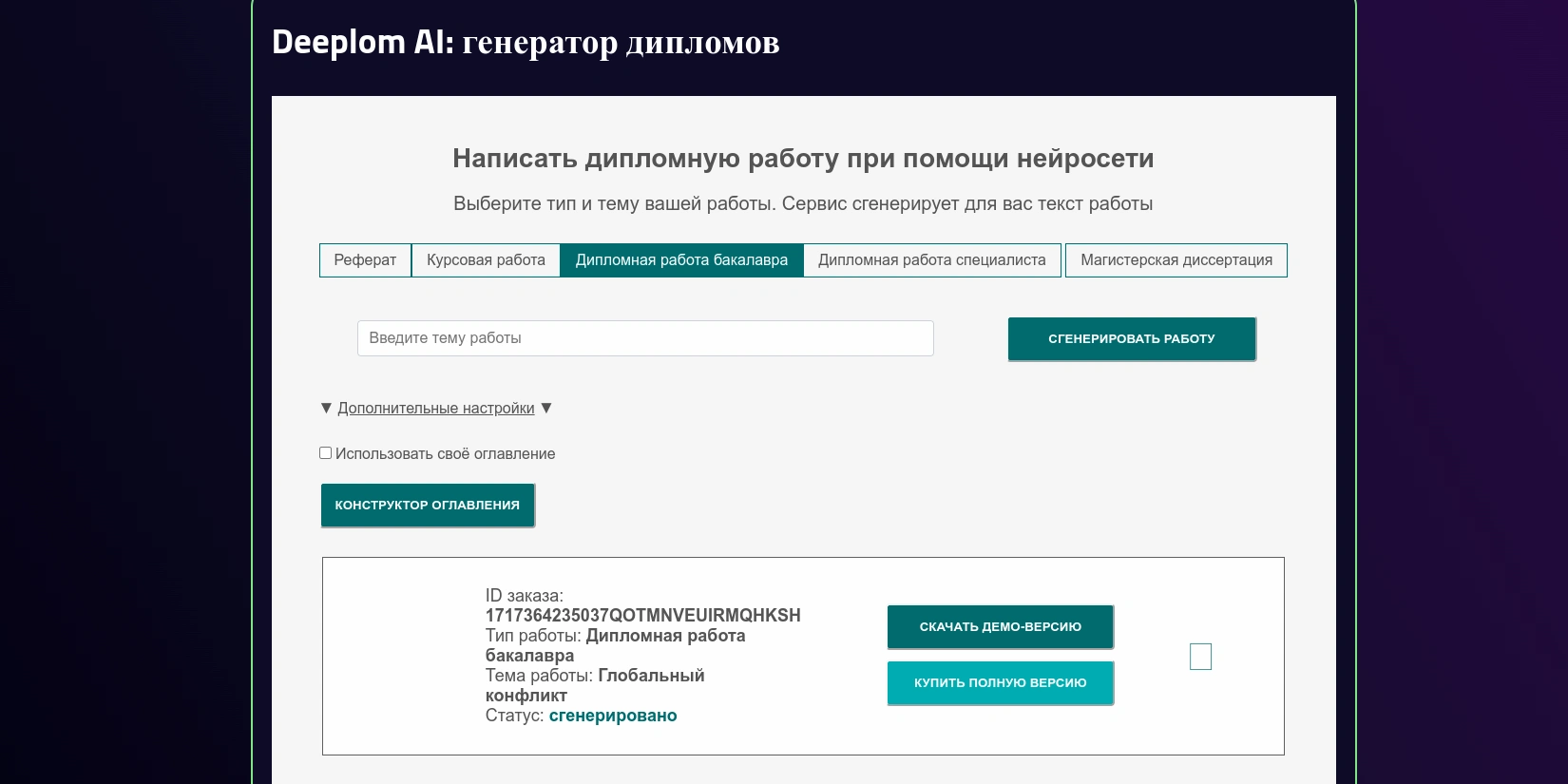Select the Реферат tab
This screenshot has height=784, width=1568.
[365, 260]
